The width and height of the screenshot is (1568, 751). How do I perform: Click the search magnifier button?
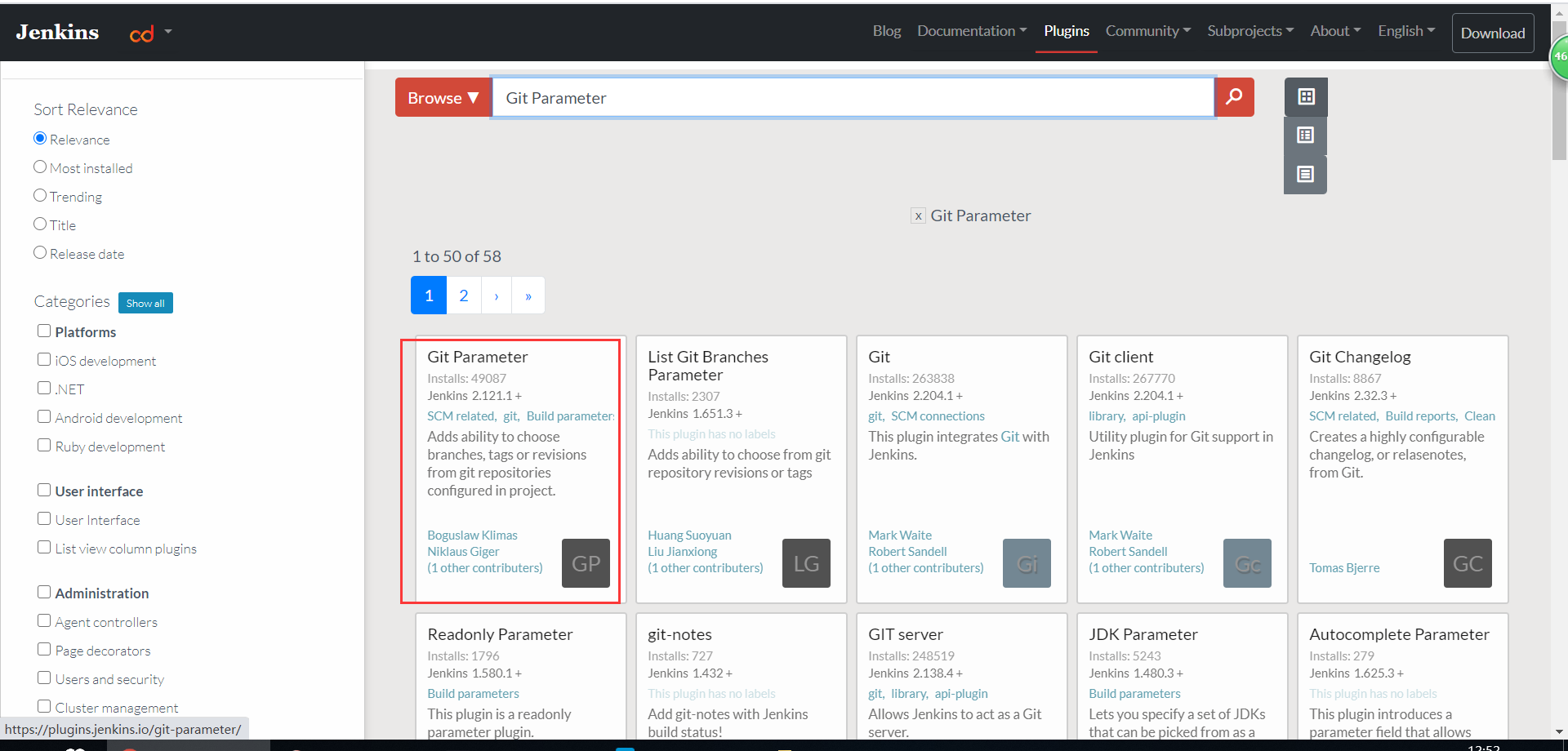click(1234, 97)
